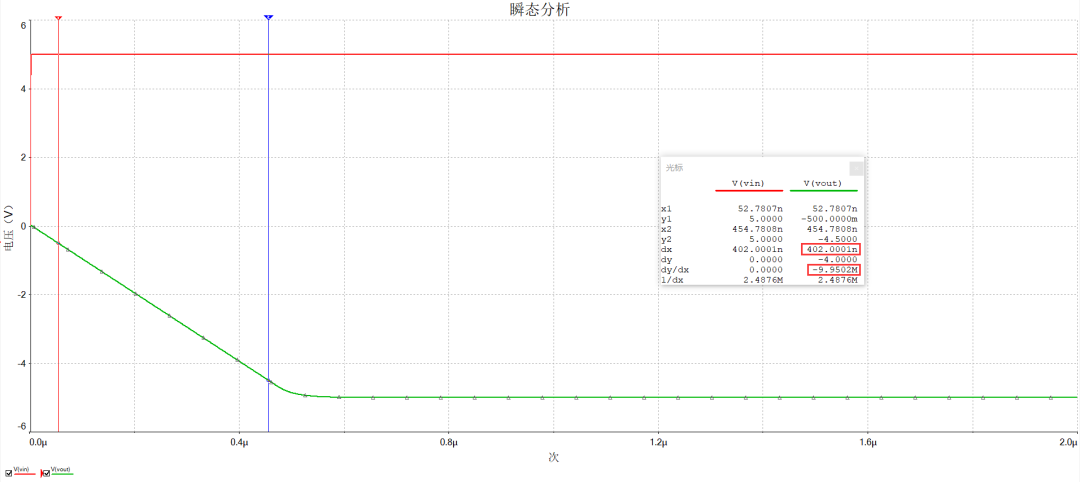This screenshot has height=482, width=1080.
Task: Click the dy/dx row label in cursor panel
Action: [x=674, y=271]
